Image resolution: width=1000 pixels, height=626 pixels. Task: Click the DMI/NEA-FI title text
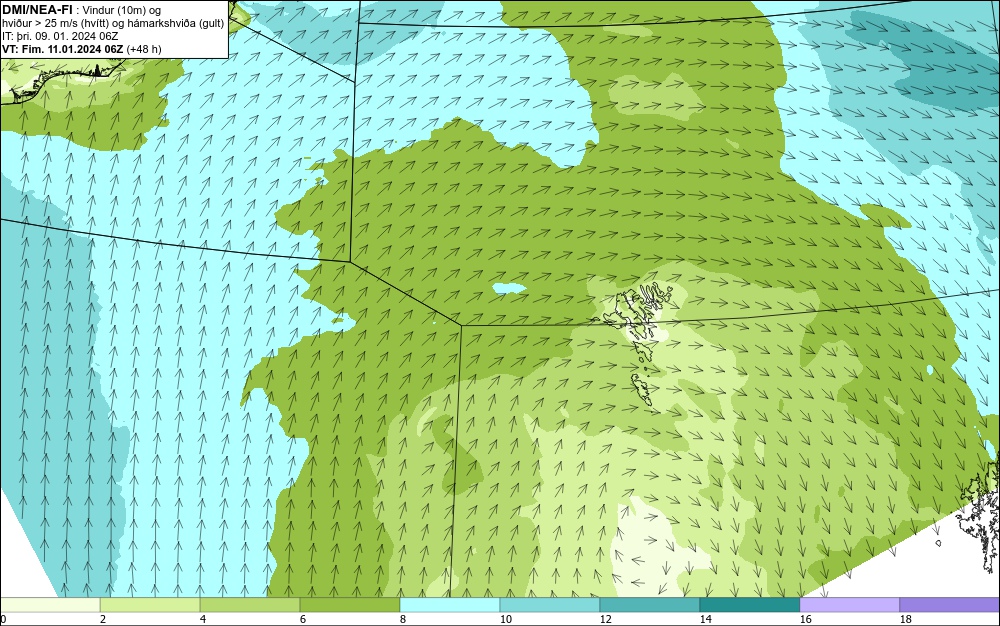pos(37,10)
